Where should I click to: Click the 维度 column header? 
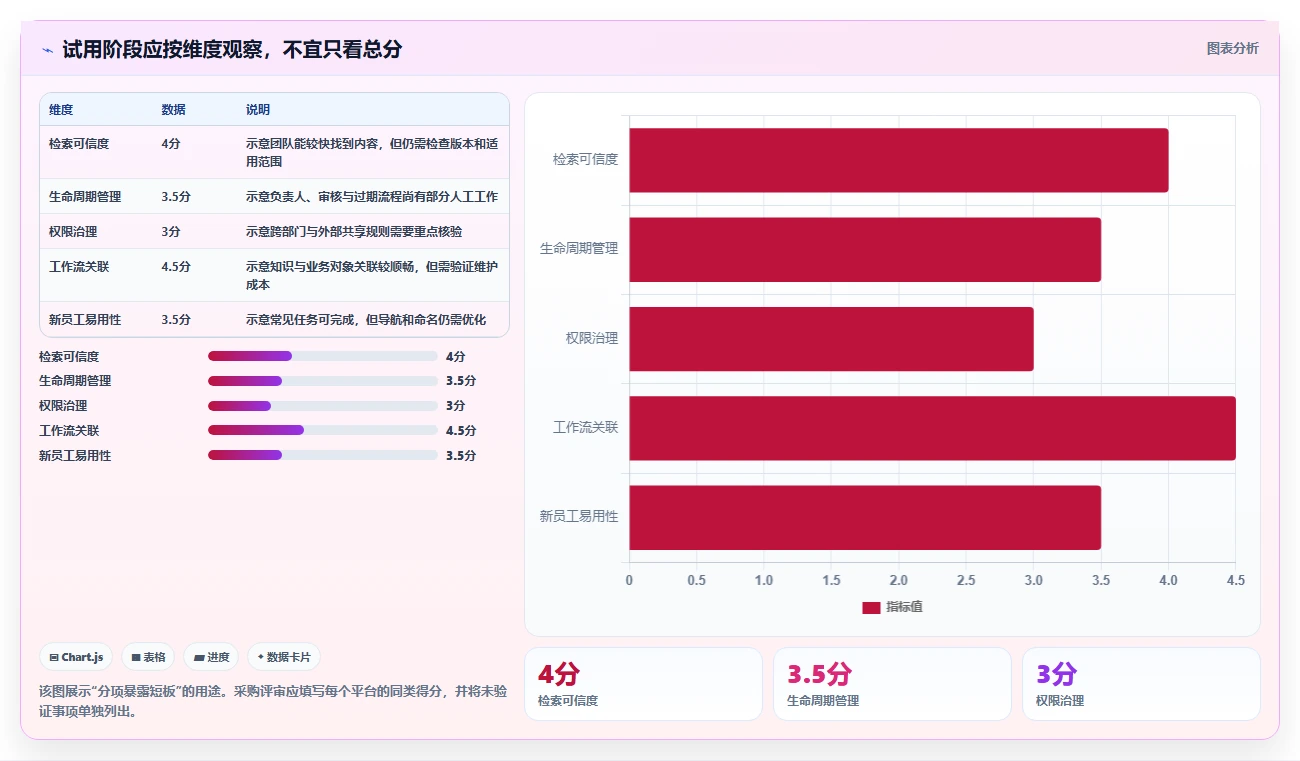(x=61, y=109)
